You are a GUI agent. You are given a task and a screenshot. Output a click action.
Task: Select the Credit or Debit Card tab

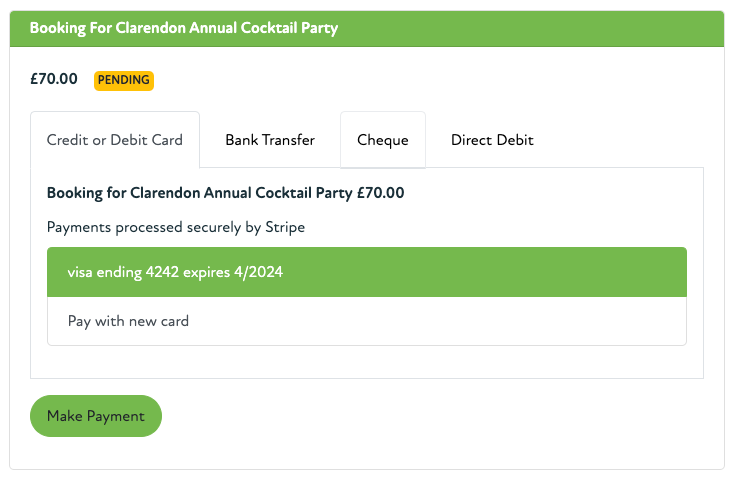(115, 140)
